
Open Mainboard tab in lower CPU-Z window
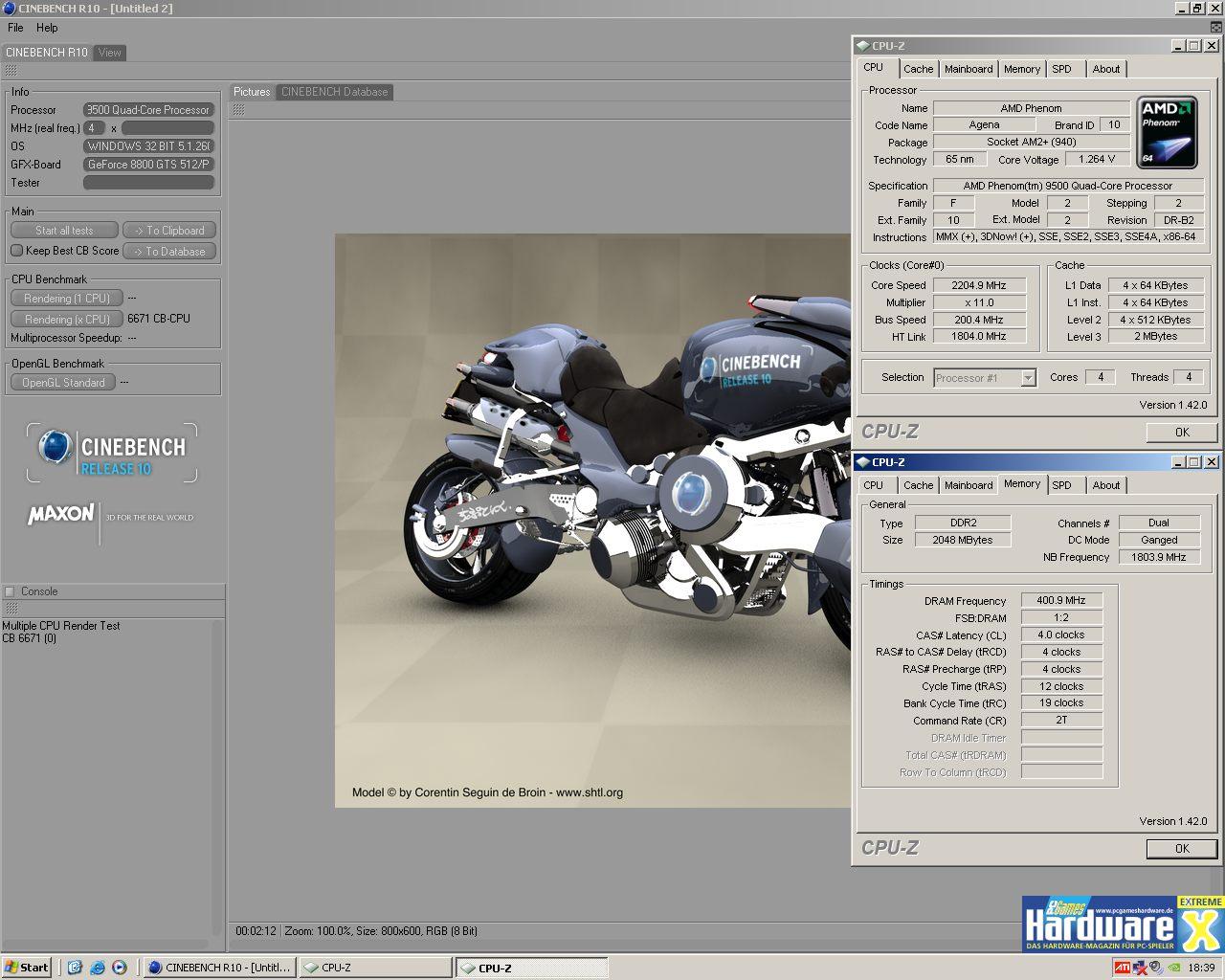click(x=969, y=485)
